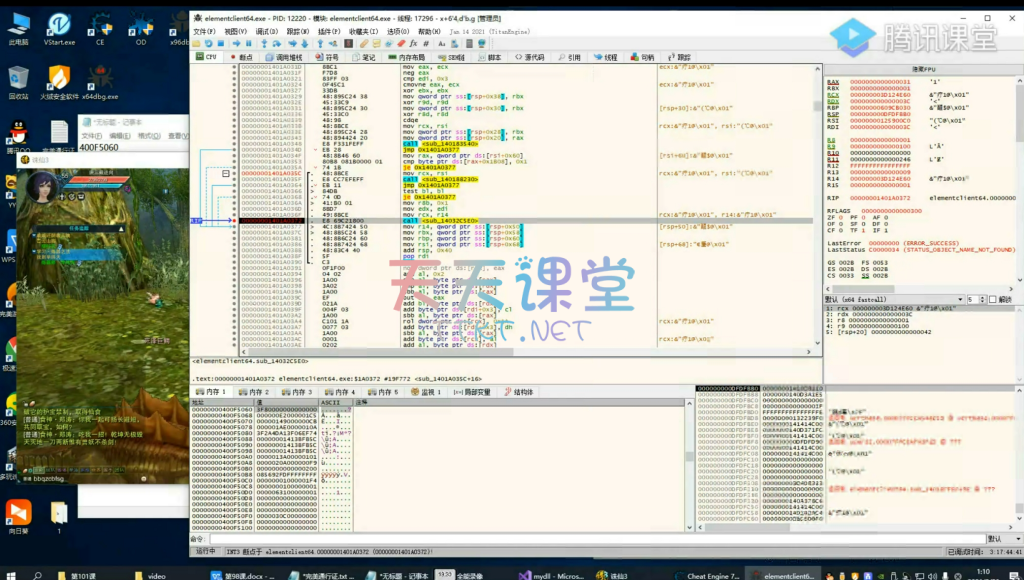The width and height of the screenshot is (1024, 580).
Task: Select the 内存 2 dump tab
Action: 258,392
